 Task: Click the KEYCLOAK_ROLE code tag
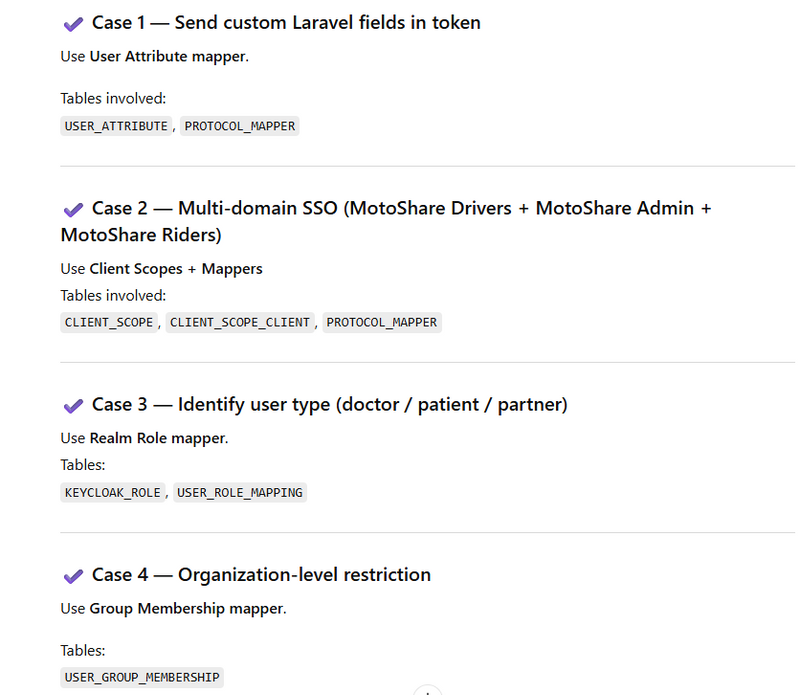[112, 492]
